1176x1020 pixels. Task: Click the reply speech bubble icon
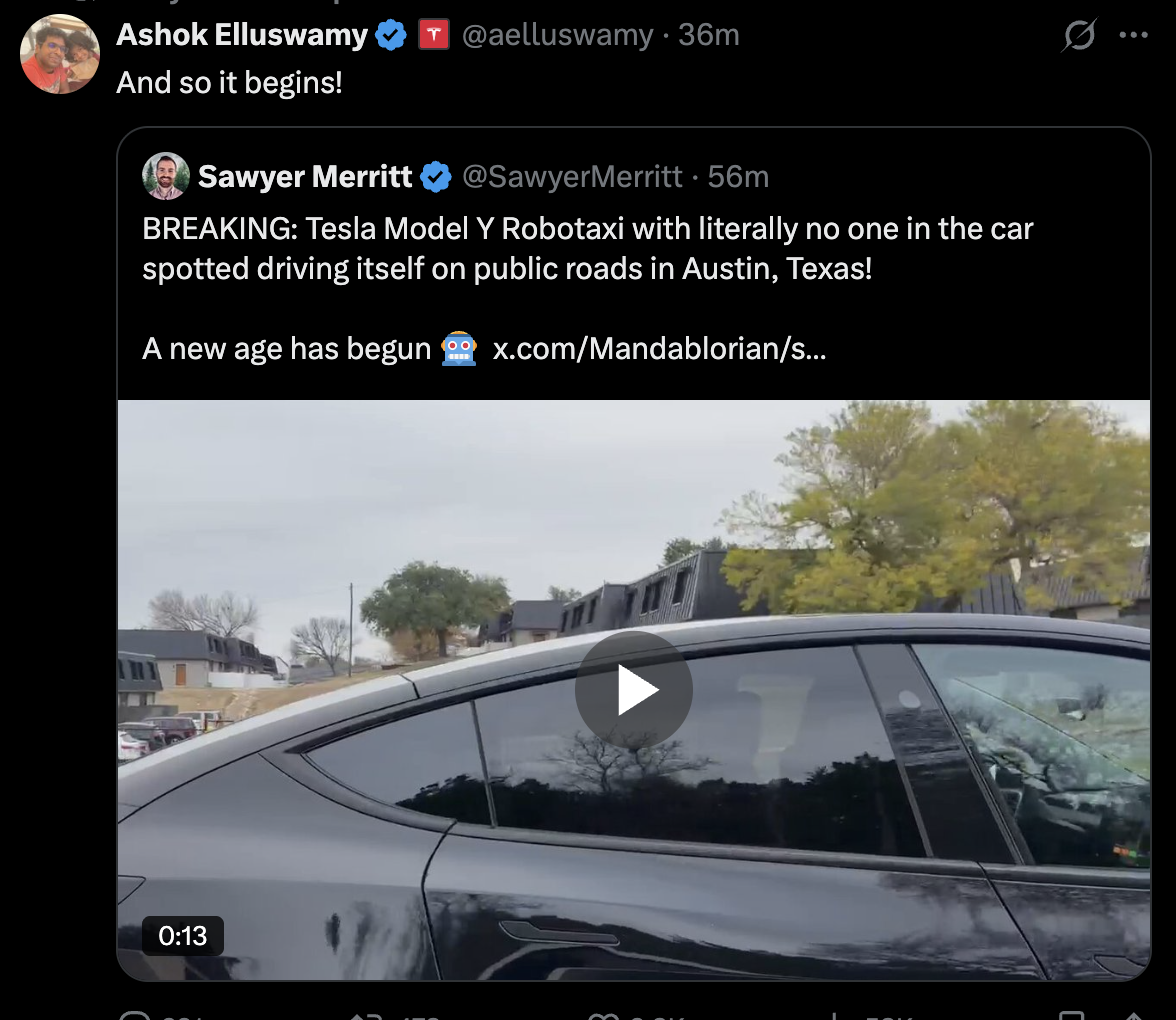point(134,1012)
